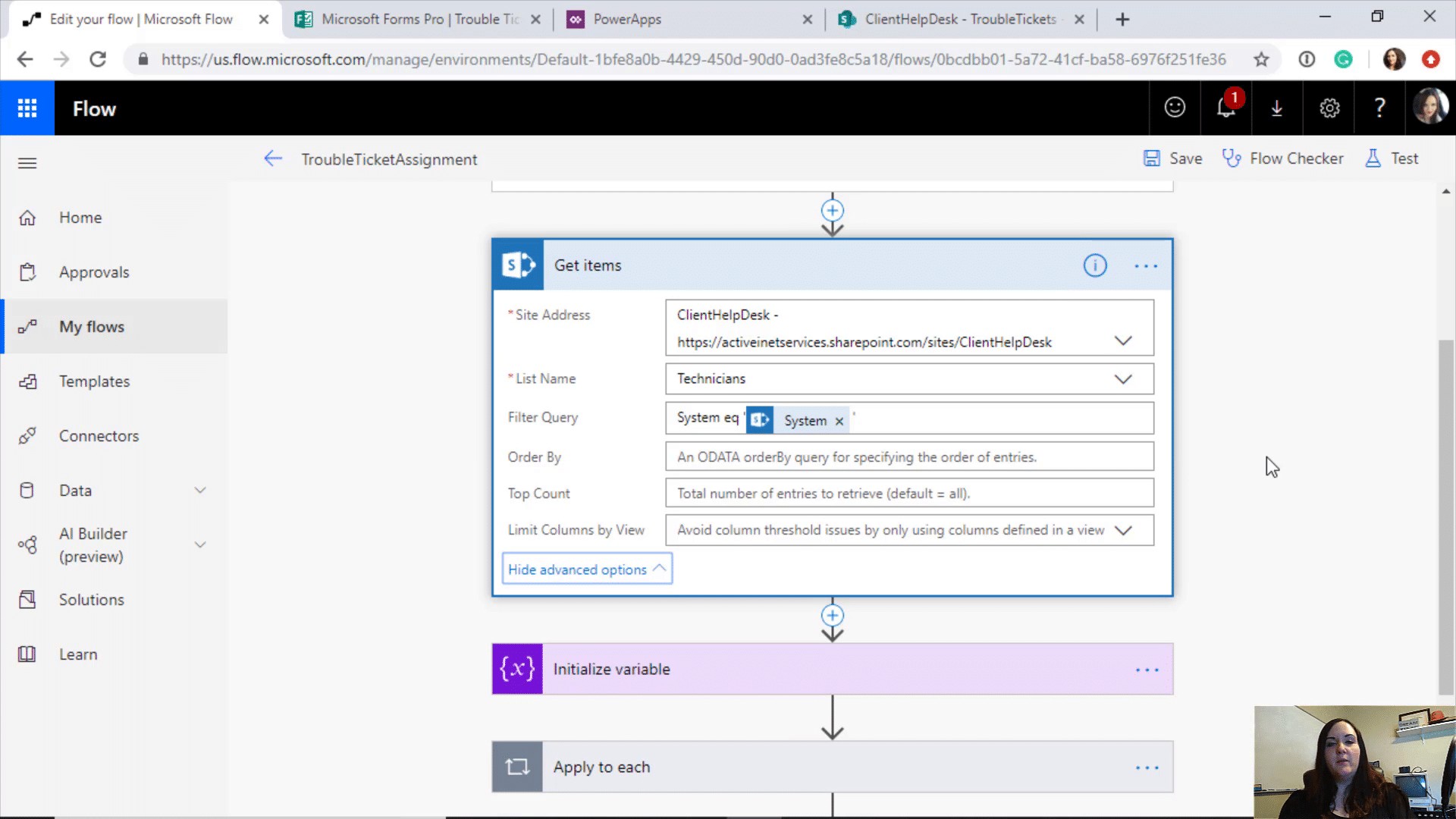The height and width of the screenshot is (819, 1456).
Task: Insert a step below Get items
Action: 833,615
